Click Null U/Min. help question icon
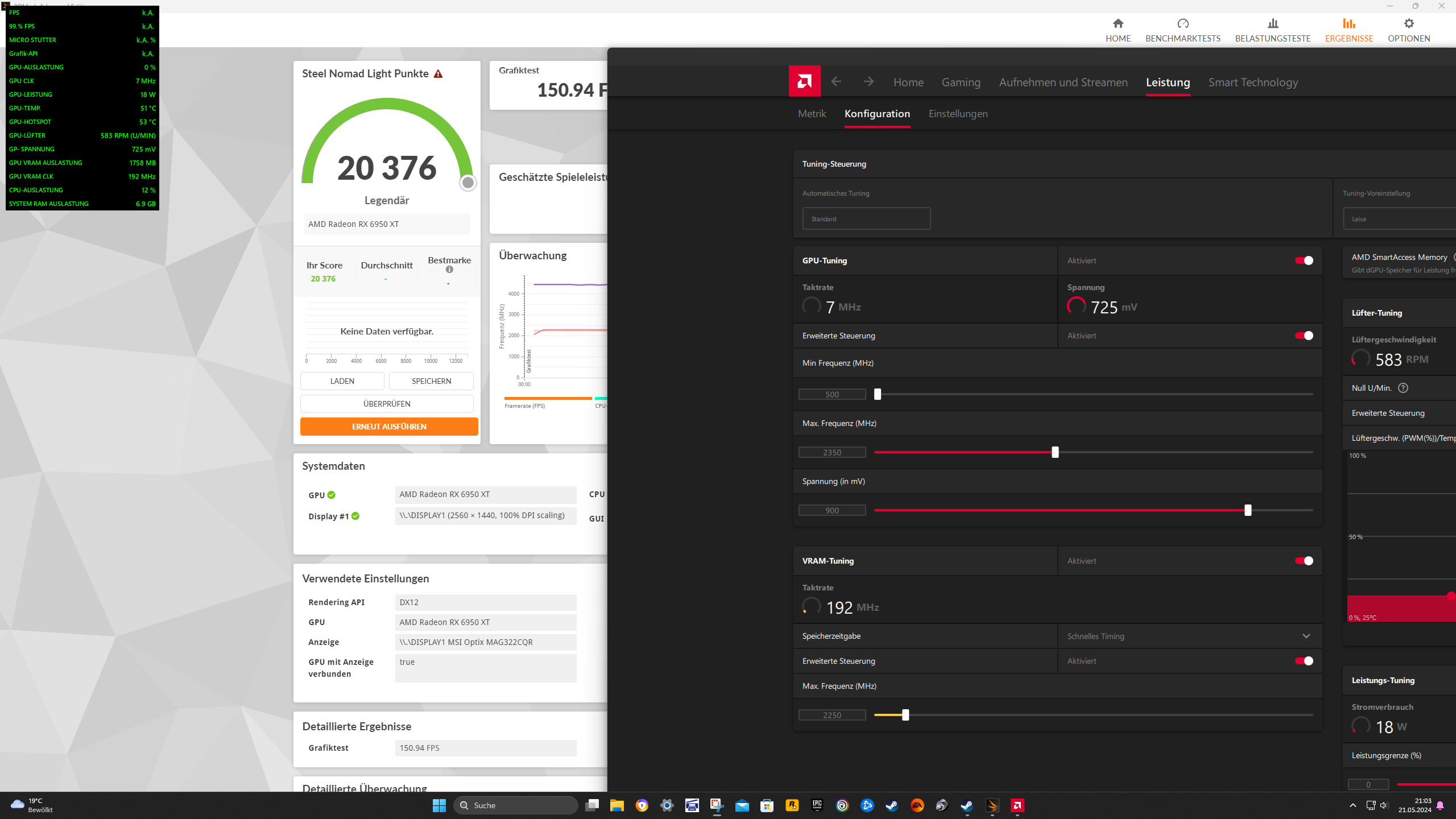Screen dimensions: 1456x819 tap(1403, 388)
